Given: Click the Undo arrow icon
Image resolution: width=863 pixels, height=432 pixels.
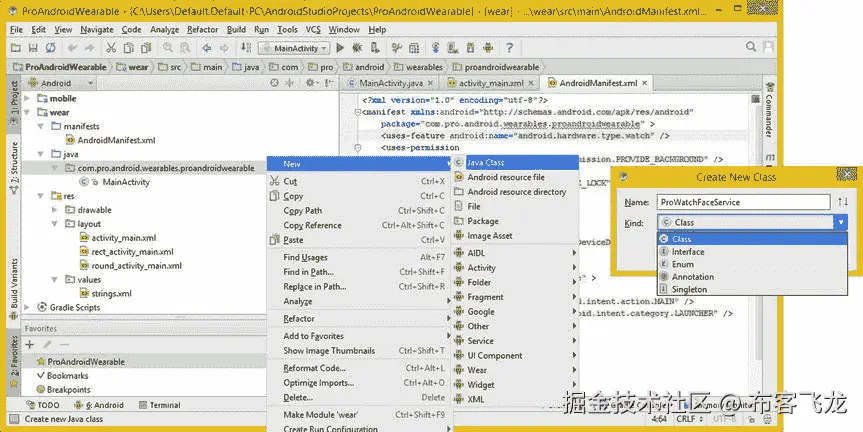Looking at the screenshot, I should [72, 48].
